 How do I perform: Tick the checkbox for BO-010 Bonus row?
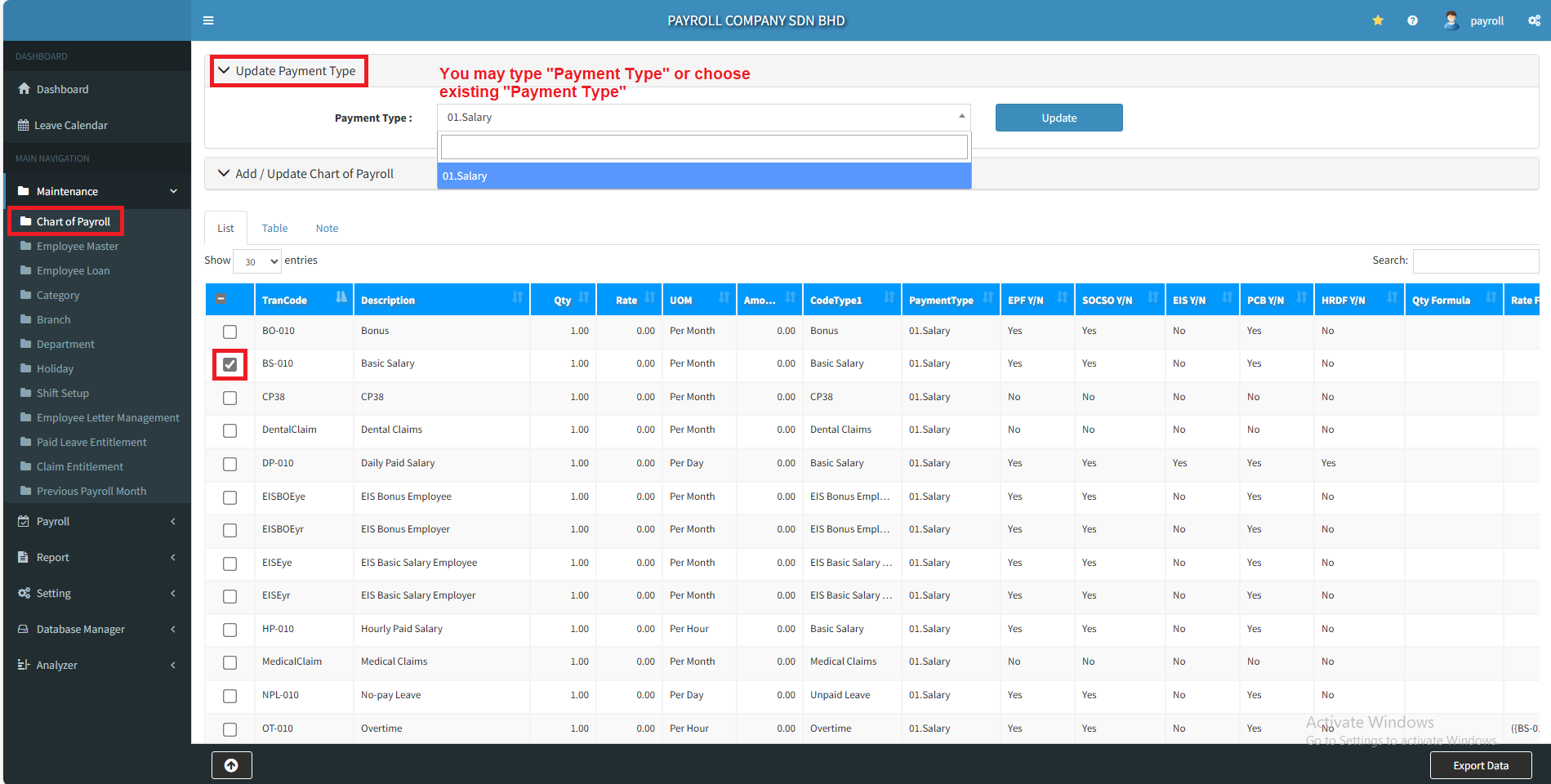230,332
